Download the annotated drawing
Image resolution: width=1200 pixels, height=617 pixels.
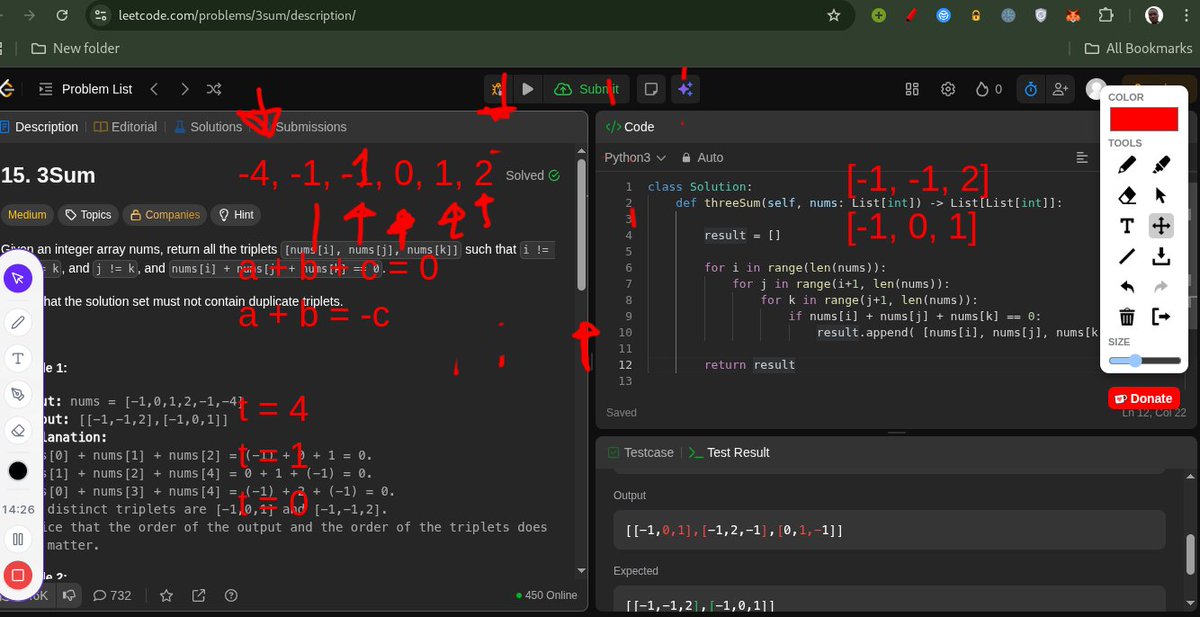coord(1161,257)
